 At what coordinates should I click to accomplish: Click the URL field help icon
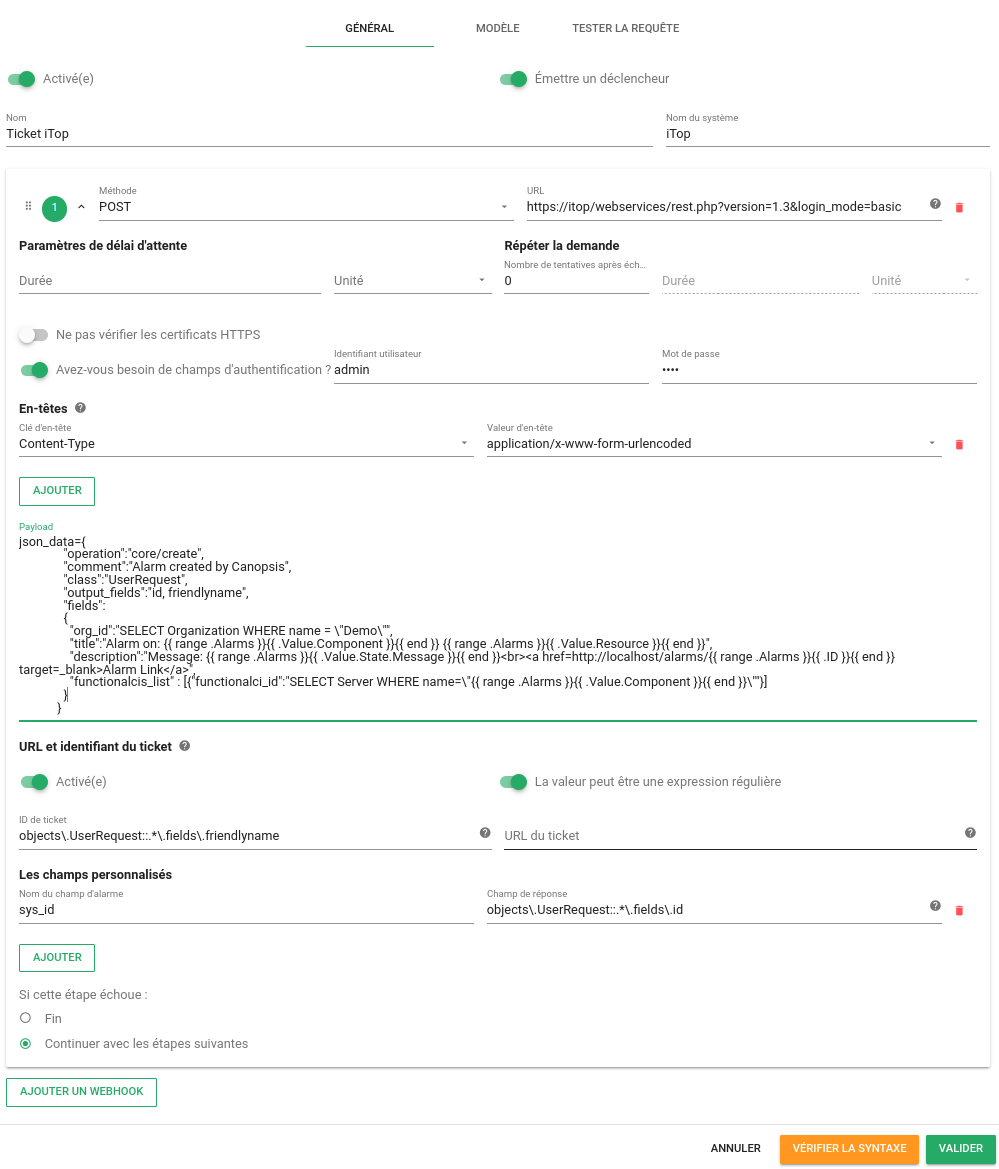[935, 204]
